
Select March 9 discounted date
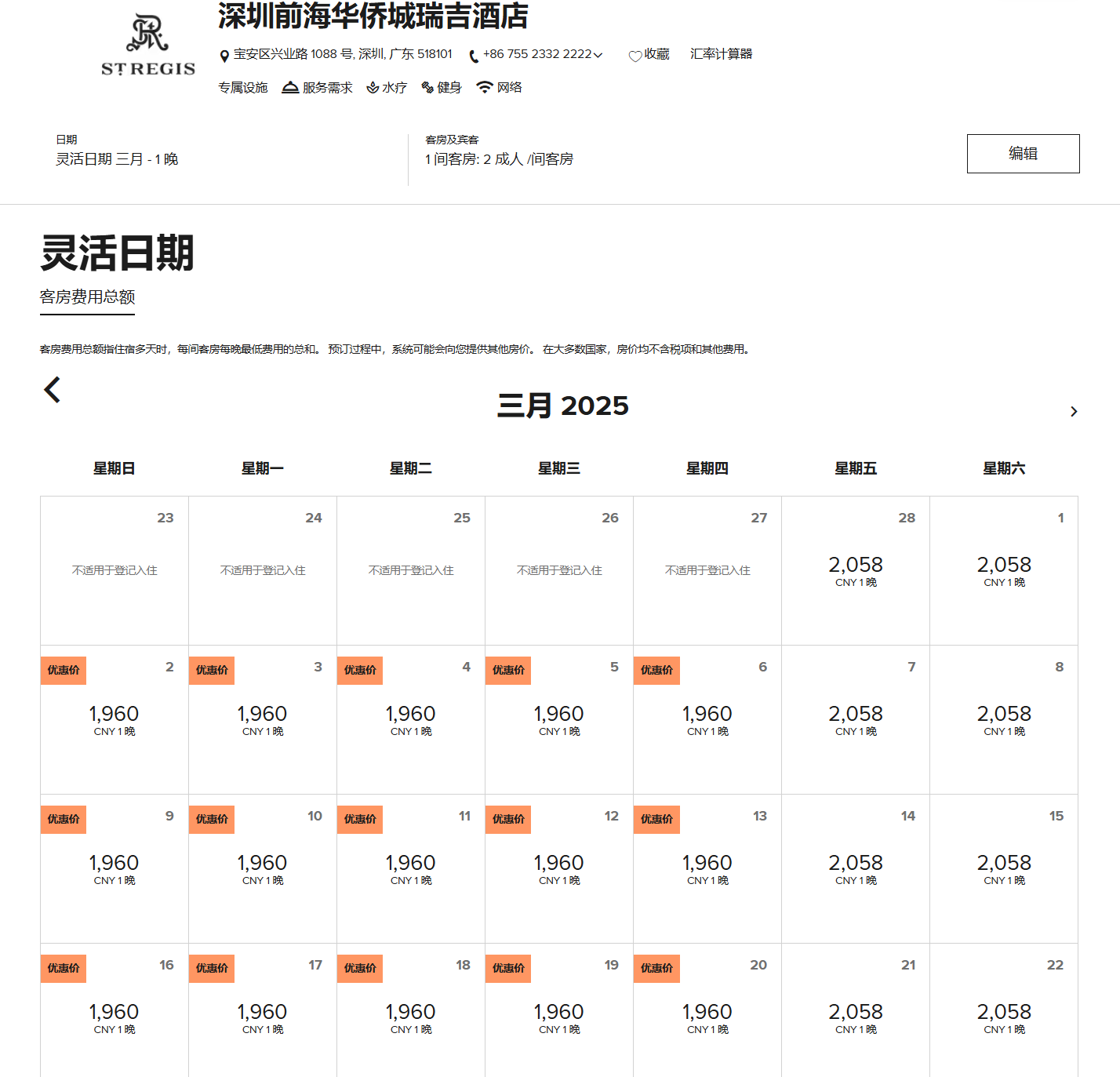click(x=115, y=868)
